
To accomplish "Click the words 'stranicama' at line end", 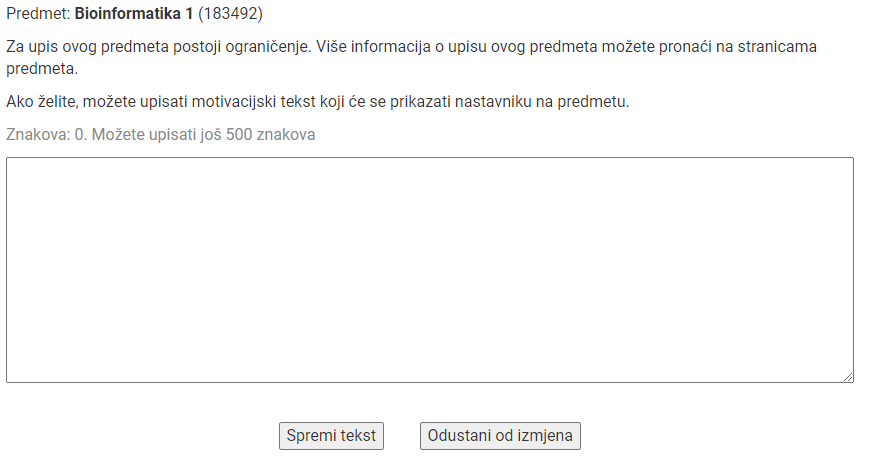I will [x=777, y=47].
